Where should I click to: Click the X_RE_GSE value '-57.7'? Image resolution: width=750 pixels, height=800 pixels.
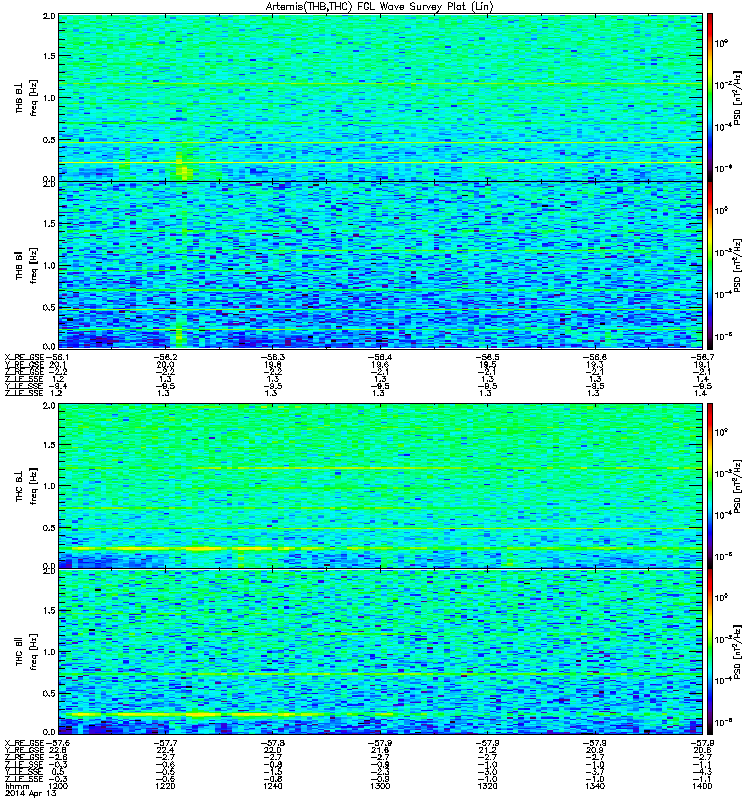pos(165,743)
